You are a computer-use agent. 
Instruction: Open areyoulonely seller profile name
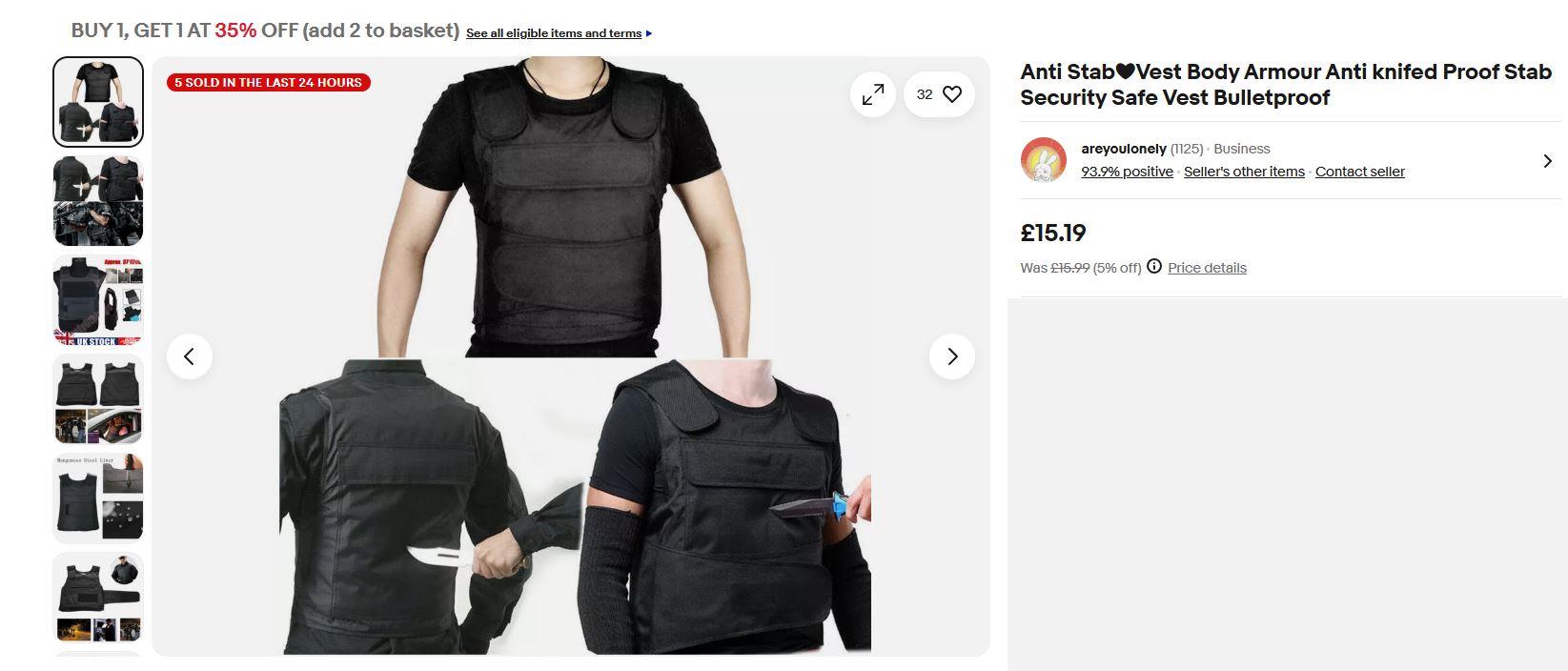click(1124, 149)
